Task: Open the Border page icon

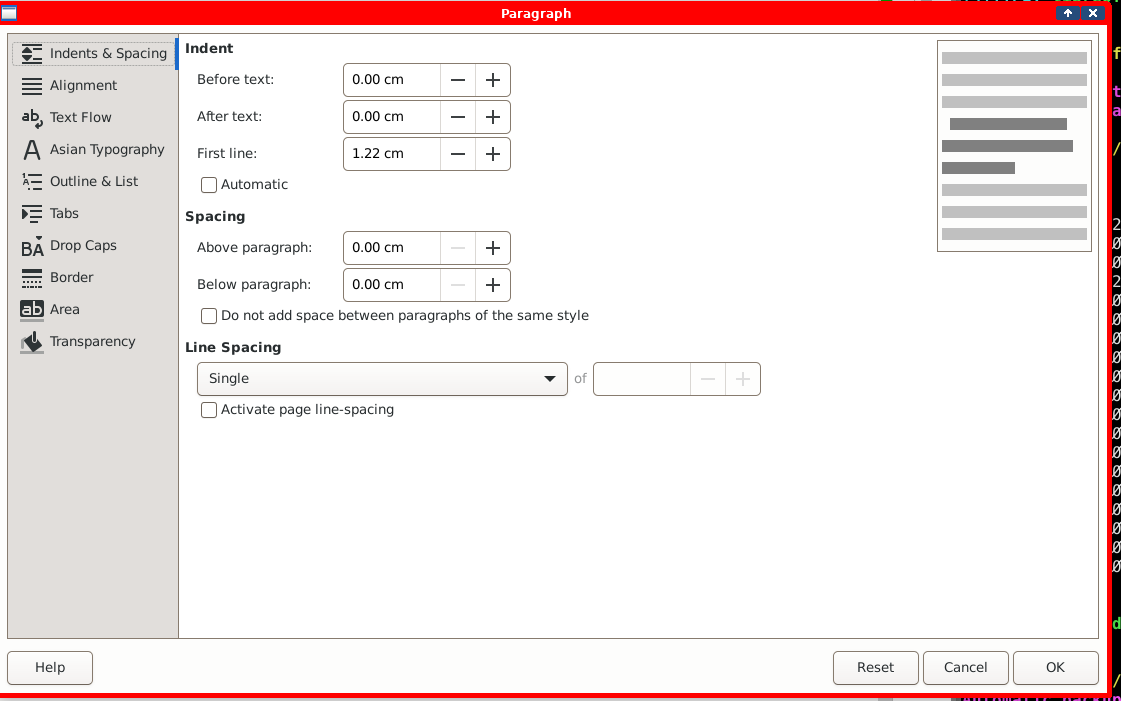Action: 32,278
